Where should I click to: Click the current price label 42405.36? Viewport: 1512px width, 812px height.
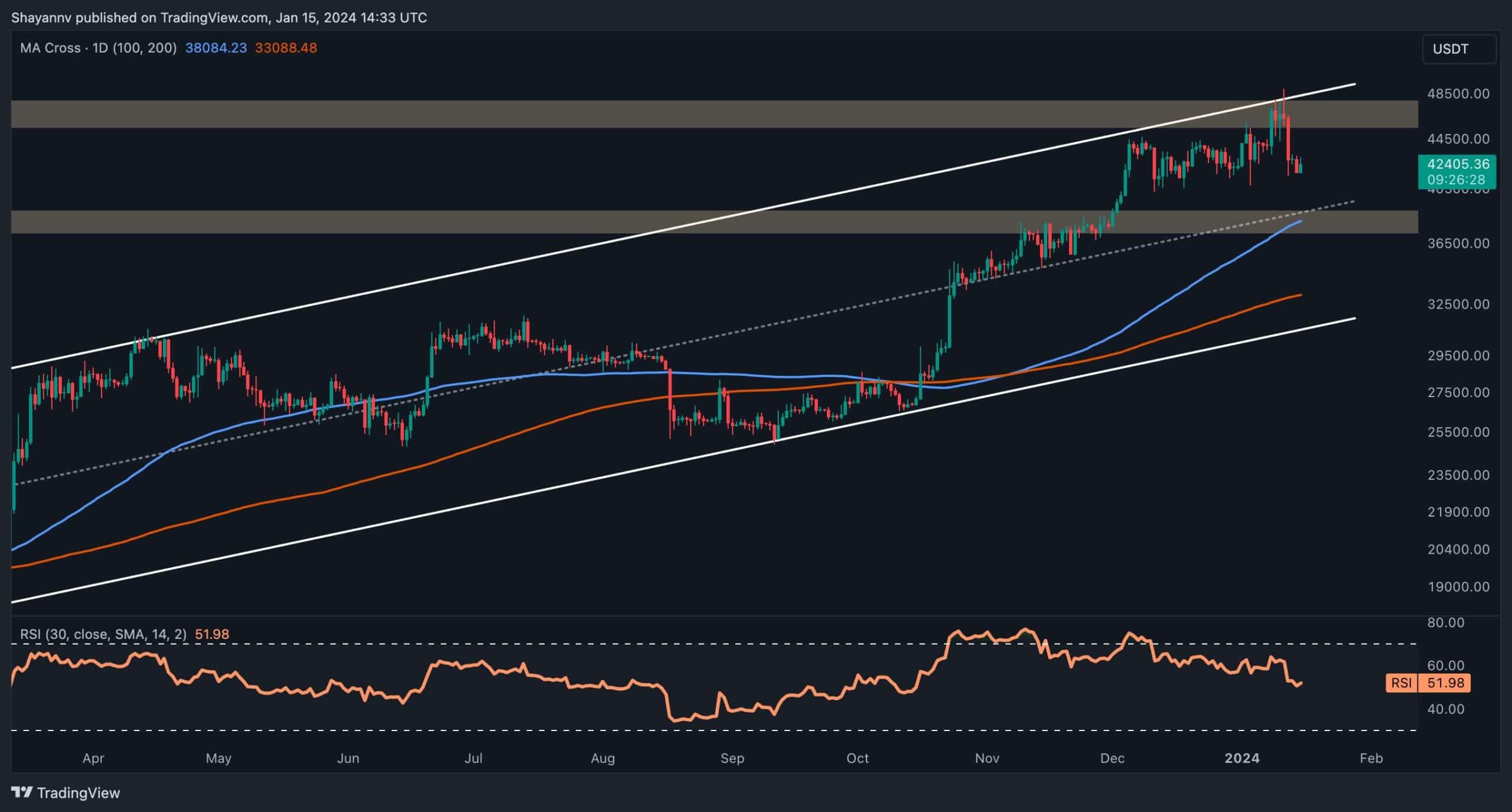click(1457, 164)
